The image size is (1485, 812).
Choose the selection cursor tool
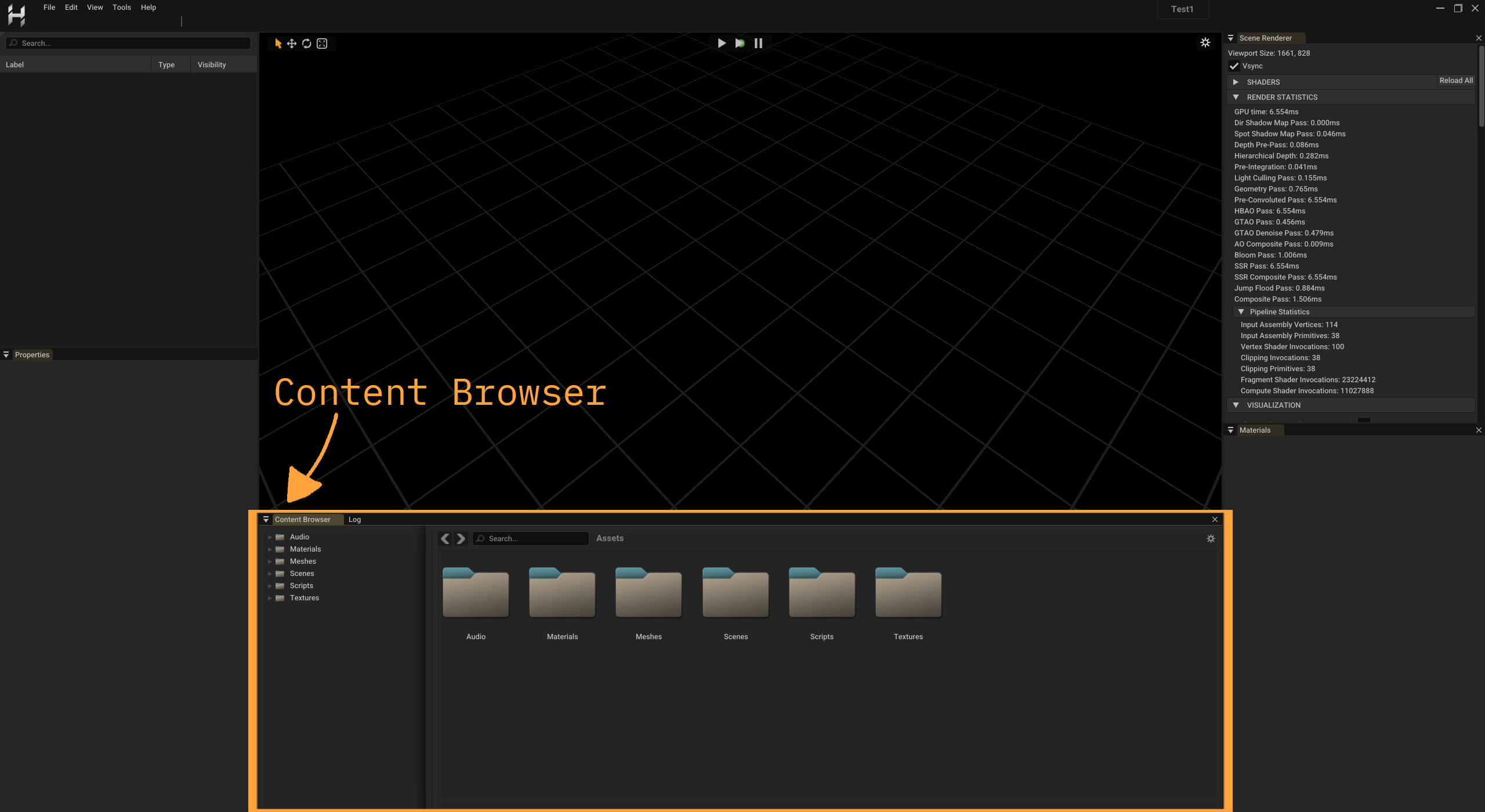[x=277, y=43]
